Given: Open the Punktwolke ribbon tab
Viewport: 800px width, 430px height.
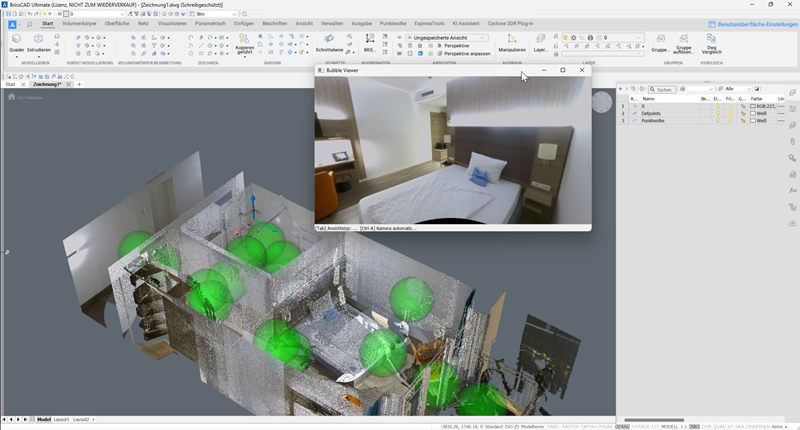Looking at the screenshot, I should [x=393, y=23].
